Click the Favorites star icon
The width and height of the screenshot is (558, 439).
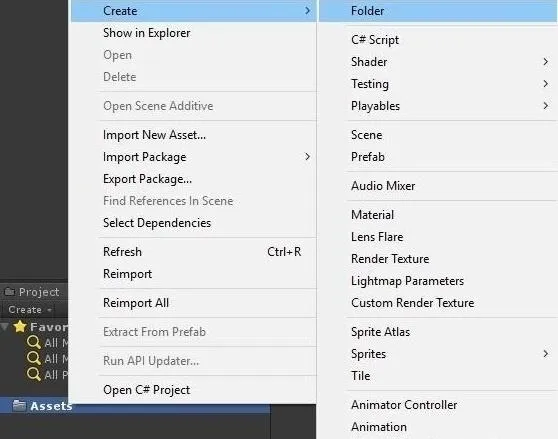pos(20,326)
